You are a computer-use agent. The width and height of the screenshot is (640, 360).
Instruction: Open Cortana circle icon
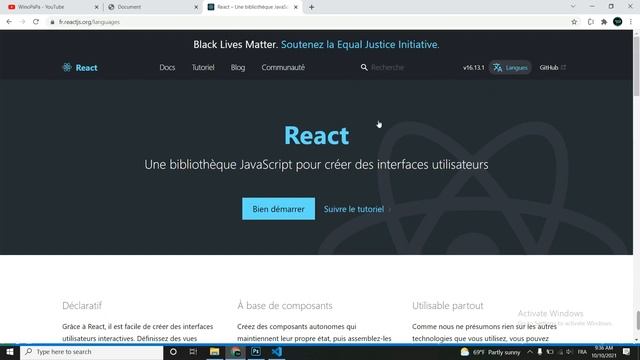tap(173, 351)
